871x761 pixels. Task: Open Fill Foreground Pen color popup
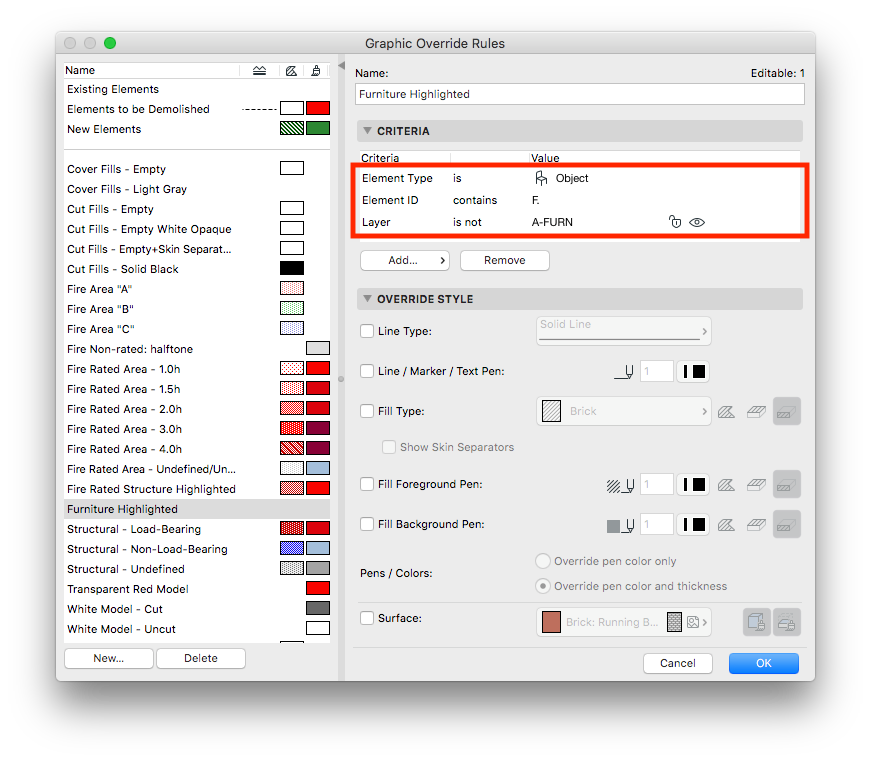coord(693,485)
